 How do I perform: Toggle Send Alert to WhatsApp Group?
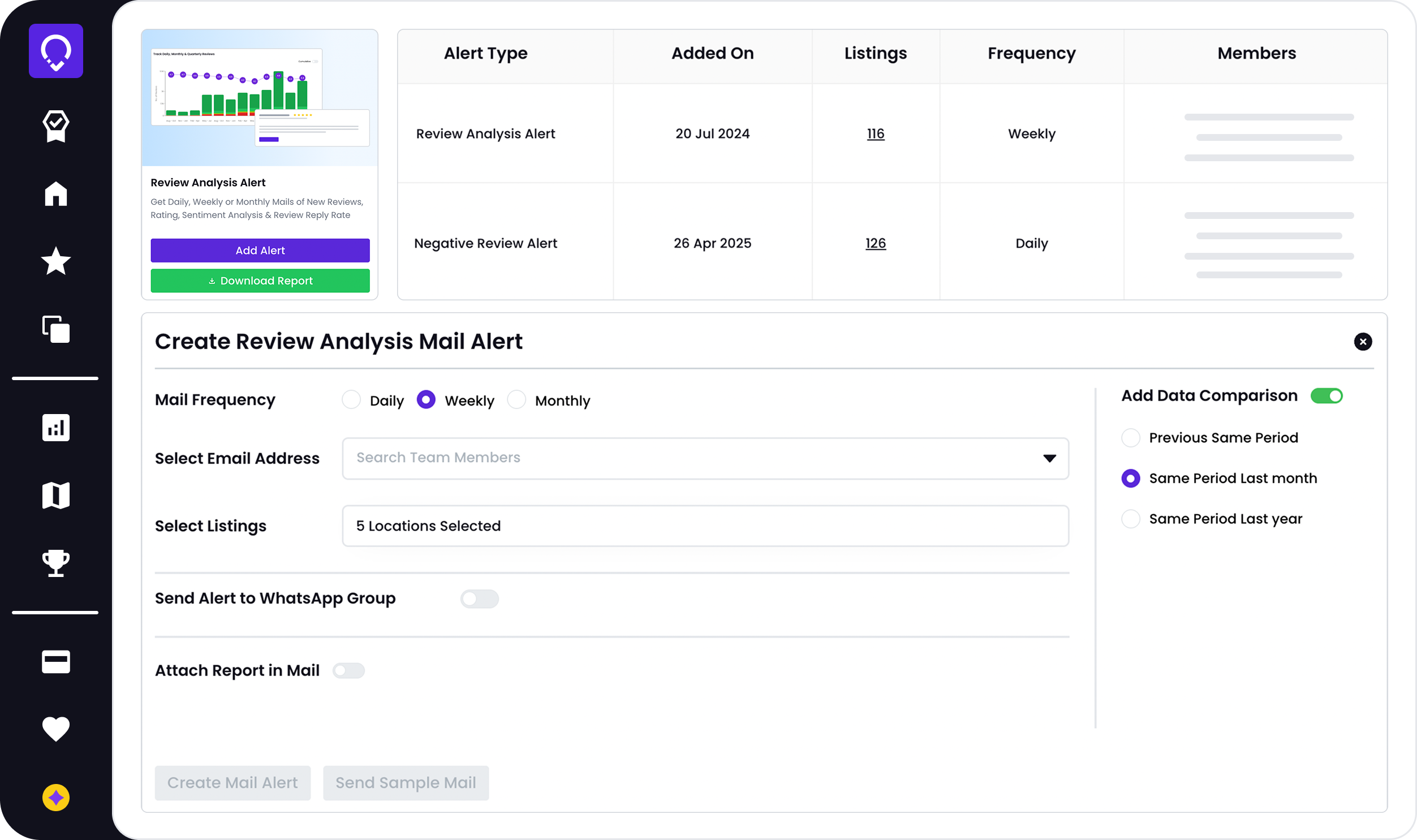point(479,598)
